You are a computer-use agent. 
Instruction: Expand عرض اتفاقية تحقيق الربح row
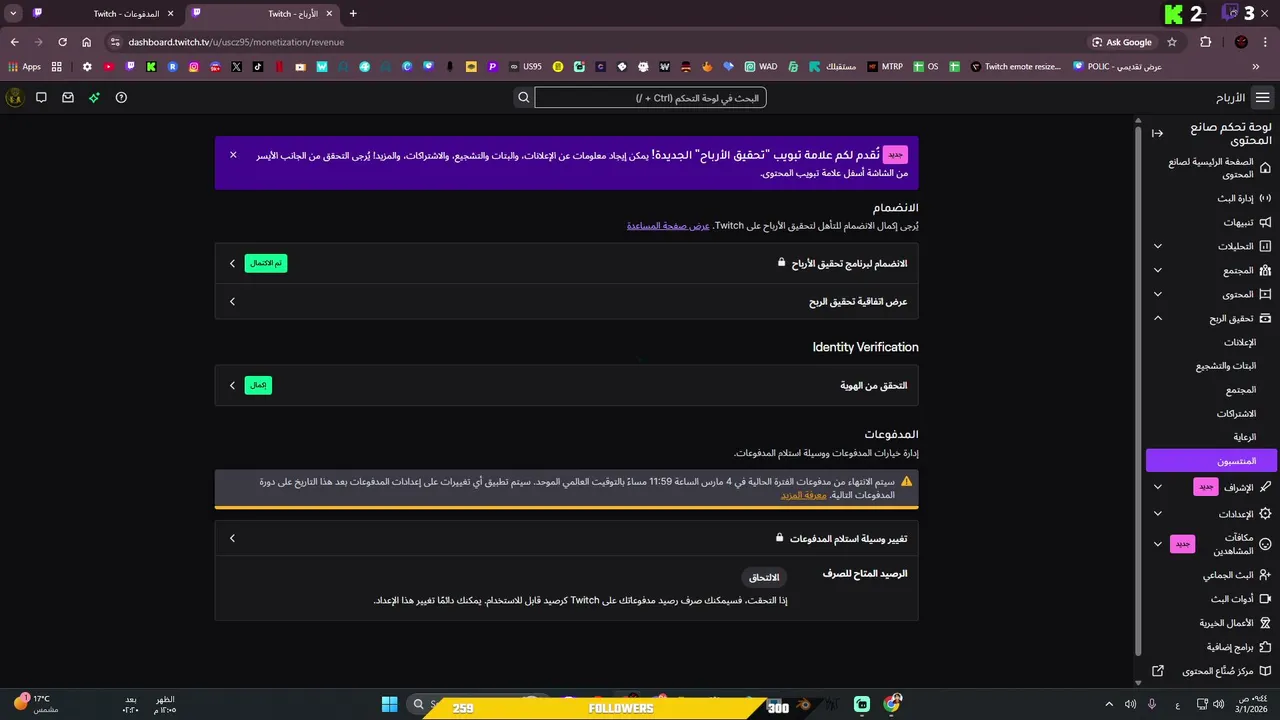click(x=566, y=301)
